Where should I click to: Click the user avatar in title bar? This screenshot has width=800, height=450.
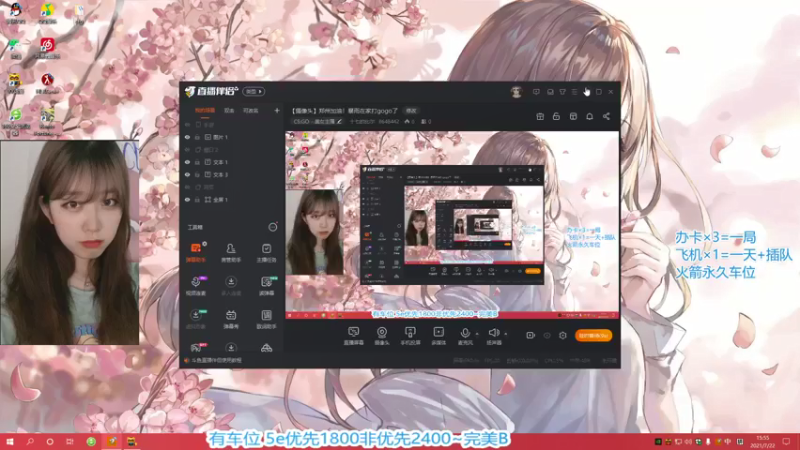[x=516, y=92]
